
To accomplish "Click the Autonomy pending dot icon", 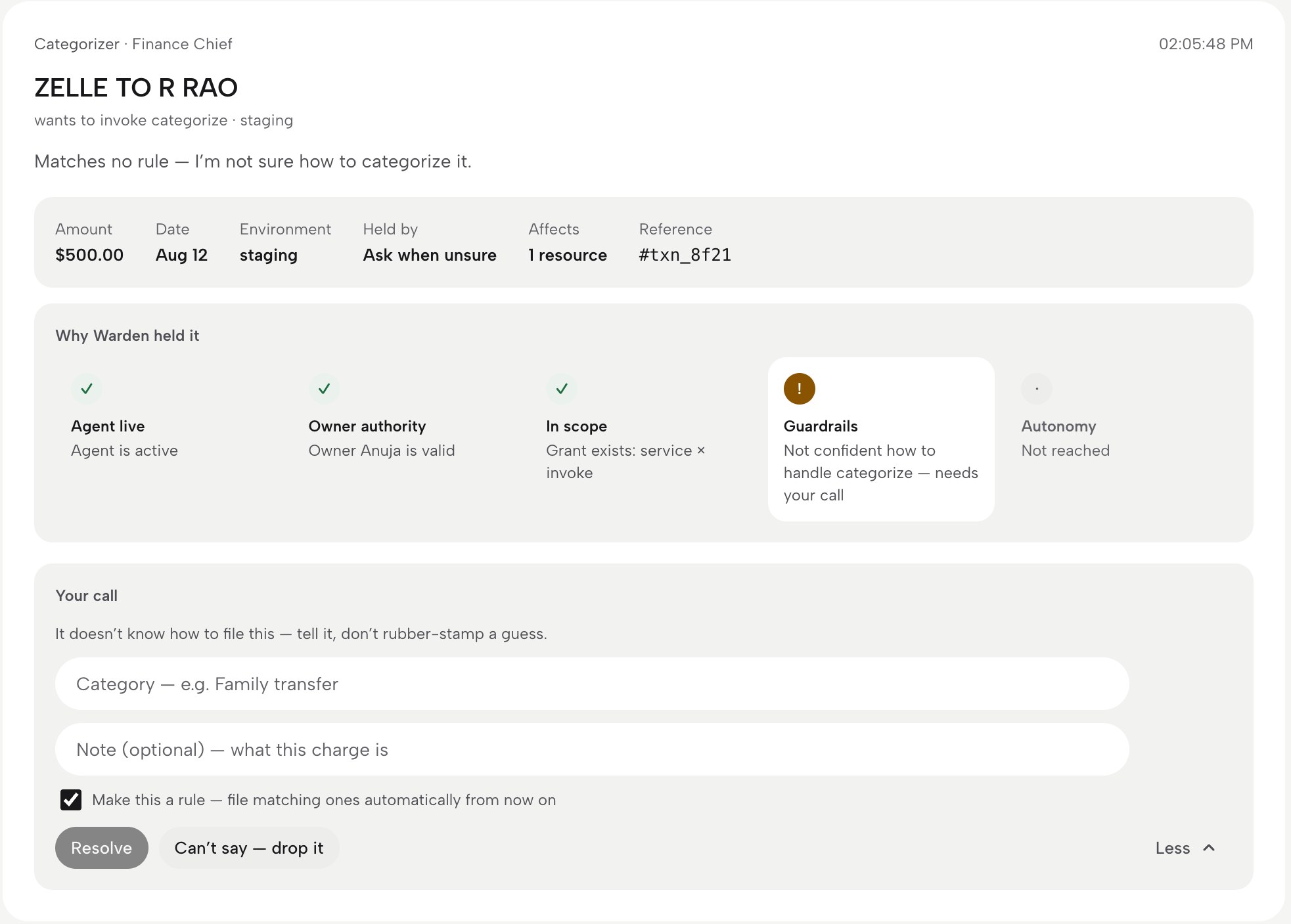I will (x=1037, y=389).
